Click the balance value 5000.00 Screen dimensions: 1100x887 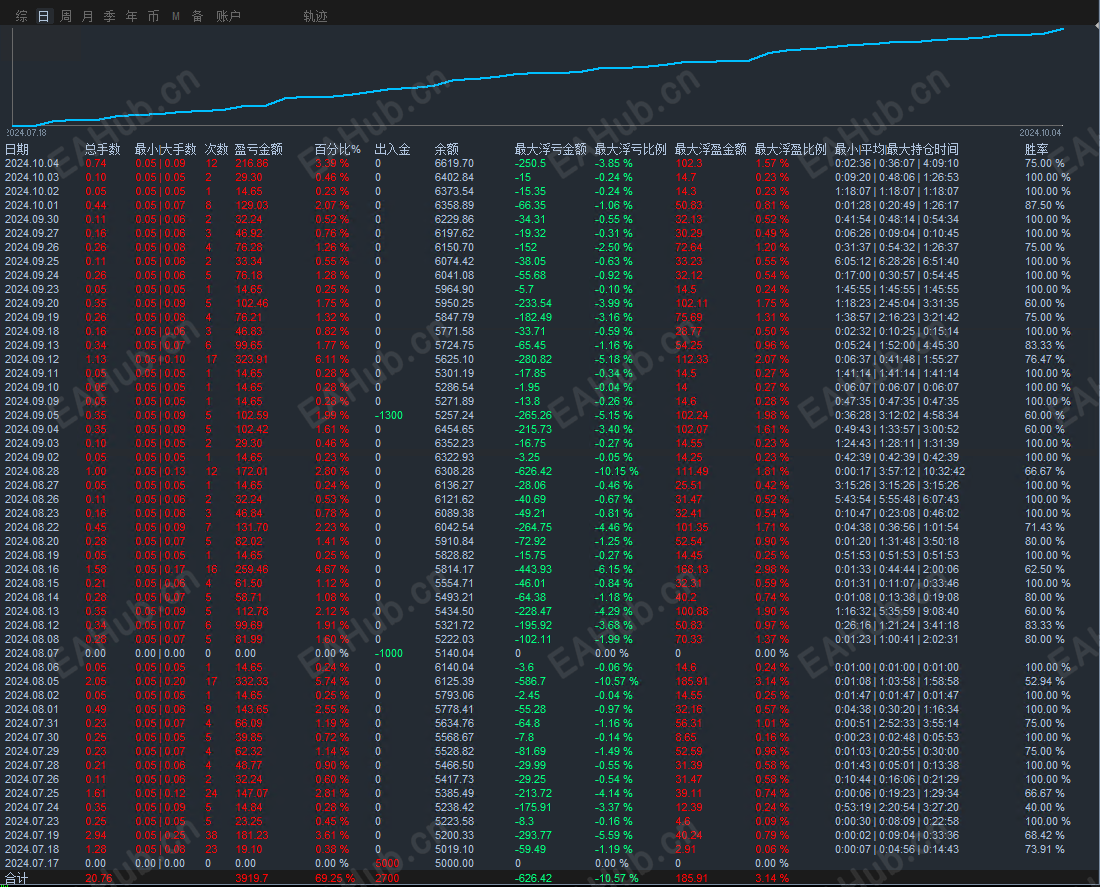pos(454,863)
